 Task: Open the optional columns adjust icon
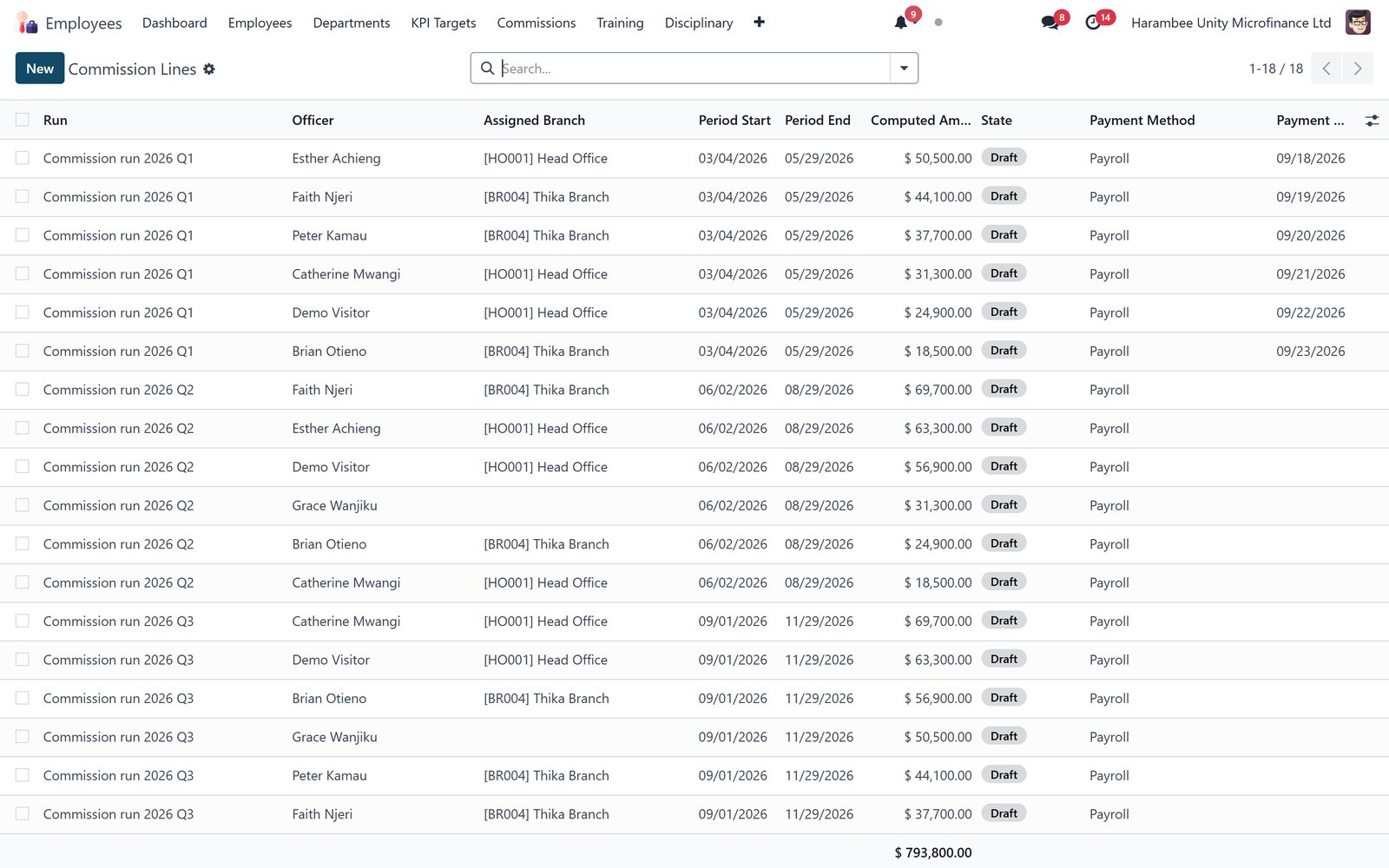point(1372,121)
